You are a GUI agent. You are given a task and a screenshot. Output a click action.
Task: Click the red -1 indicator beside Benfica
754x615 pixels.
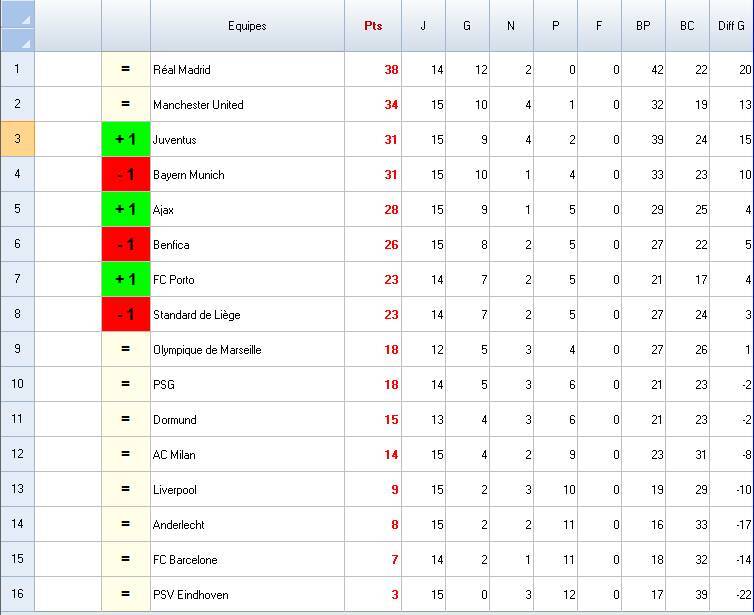coord(126,245)
